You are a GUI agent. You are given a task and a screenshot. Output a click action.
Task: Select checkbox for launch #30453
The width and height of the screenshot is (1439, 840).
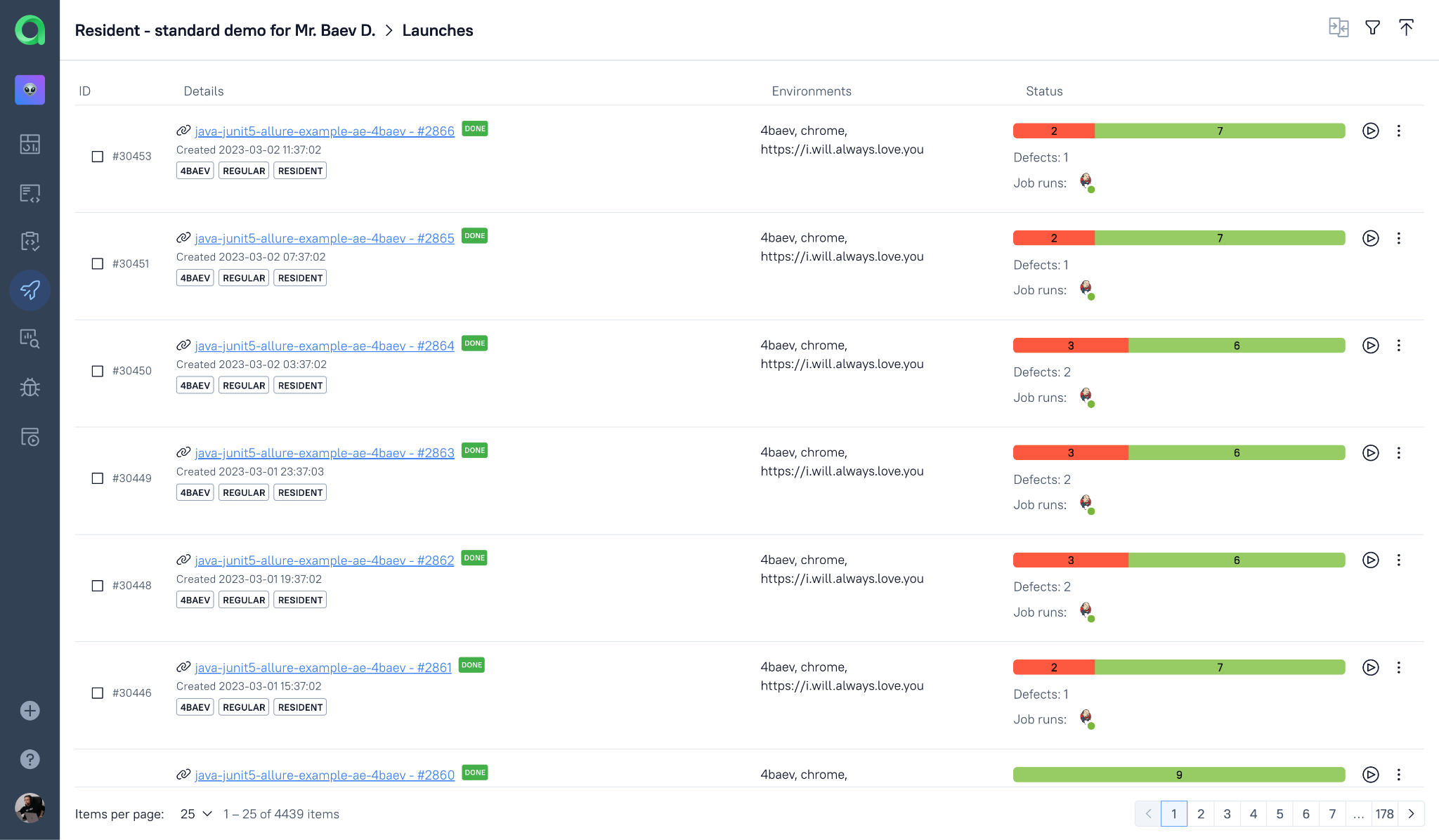[98, 157]
